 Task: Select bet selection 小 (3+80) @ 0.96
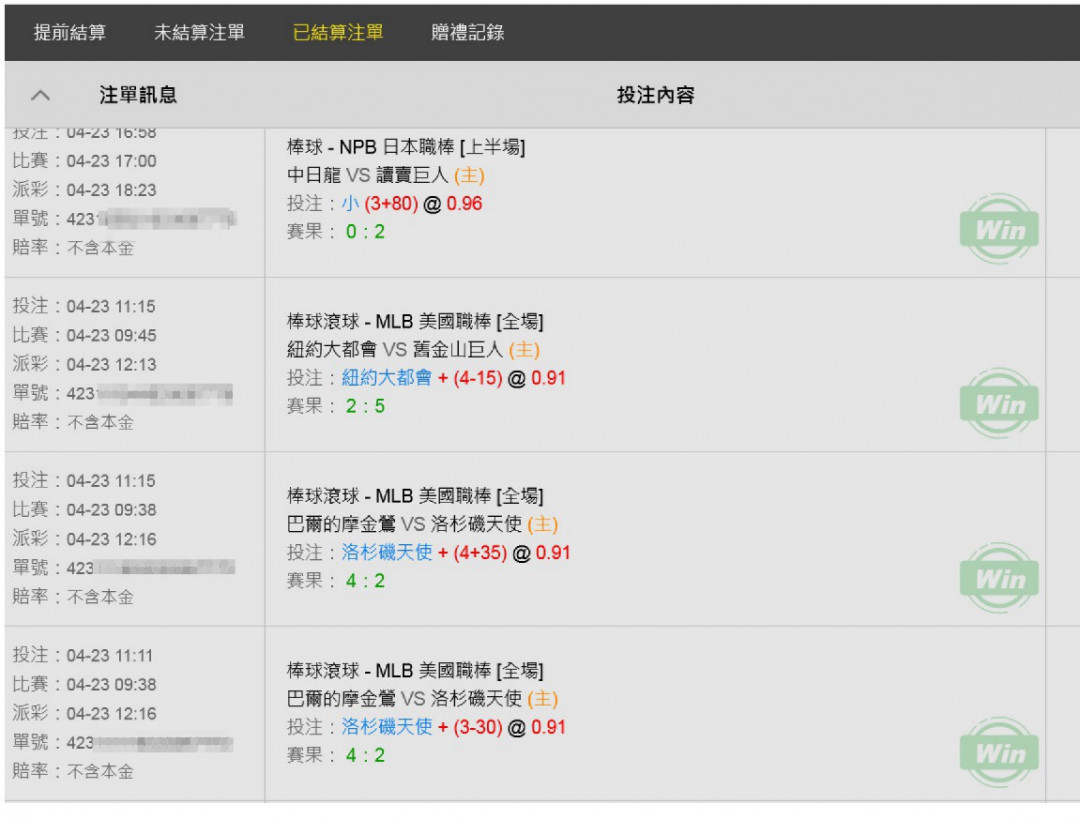pos(412,204)
